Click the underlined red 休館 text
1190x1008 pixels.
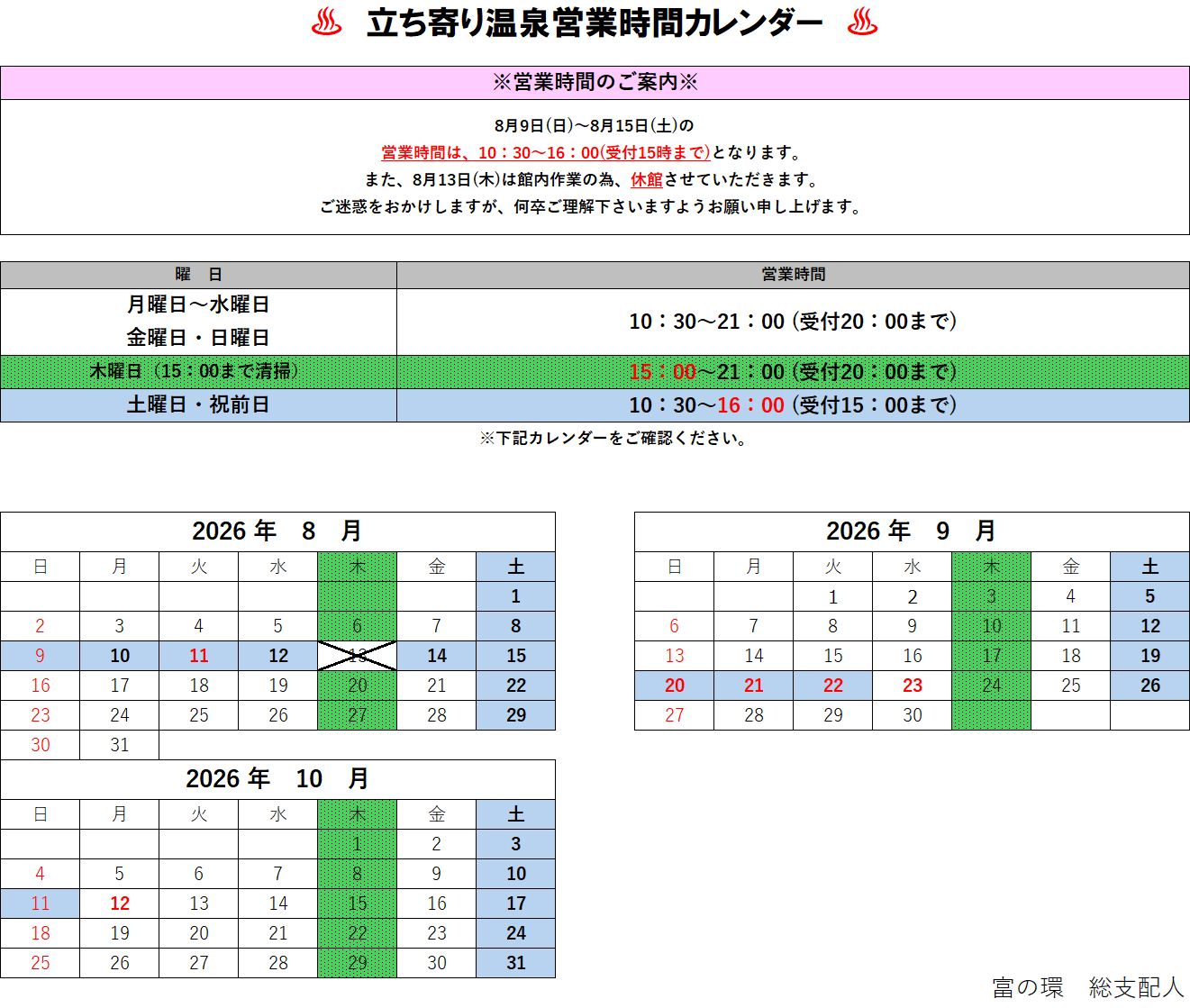(x=646, y=179)
